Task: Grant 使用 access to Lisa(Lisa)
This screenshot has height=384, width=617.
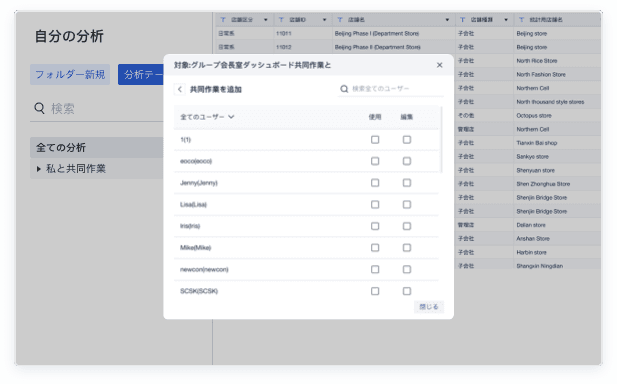Action: pyautogui.click(x=375, y=205)
